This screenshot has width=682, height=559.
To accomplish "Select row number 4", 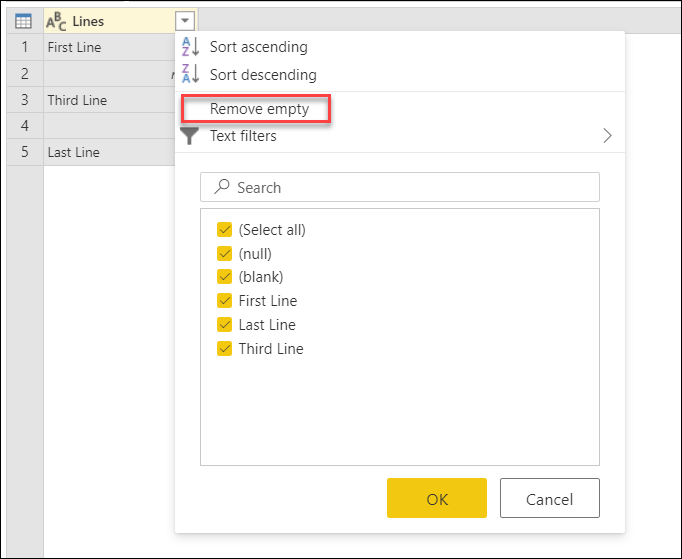I will [x=25, y=126].
